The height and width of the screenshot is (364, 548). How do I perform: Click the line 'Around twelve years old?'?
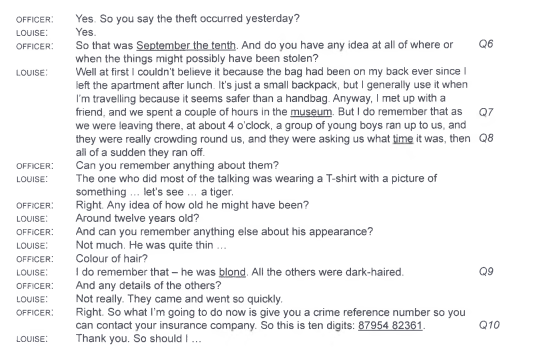(x=137, y=218)
